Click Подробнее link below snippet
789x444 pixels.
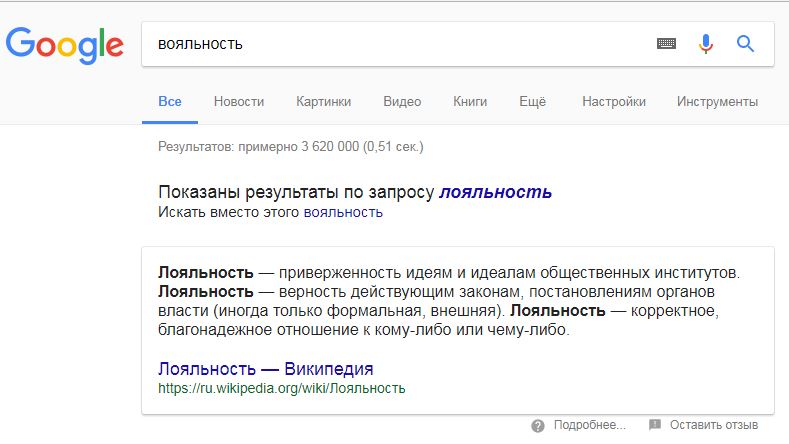point(590,425)
